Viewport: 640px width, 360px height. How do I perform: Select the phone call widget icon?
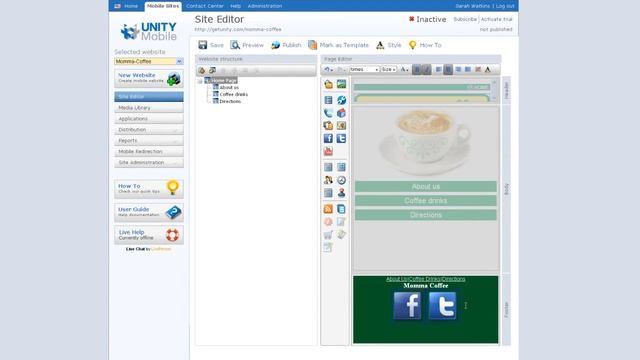(328, 113)
